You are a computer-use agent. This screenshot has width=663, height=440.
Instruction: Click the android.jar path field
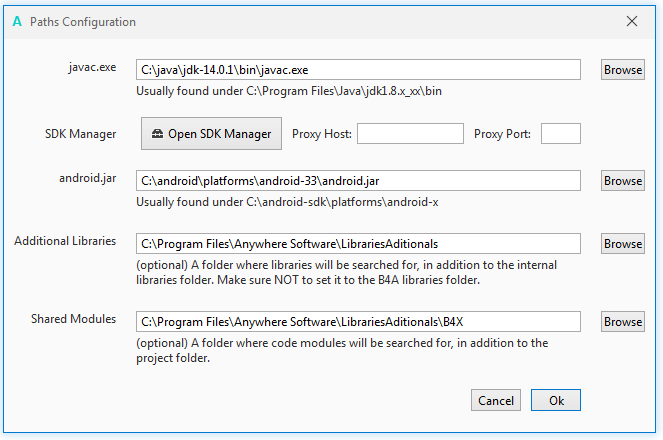[357, 181]
